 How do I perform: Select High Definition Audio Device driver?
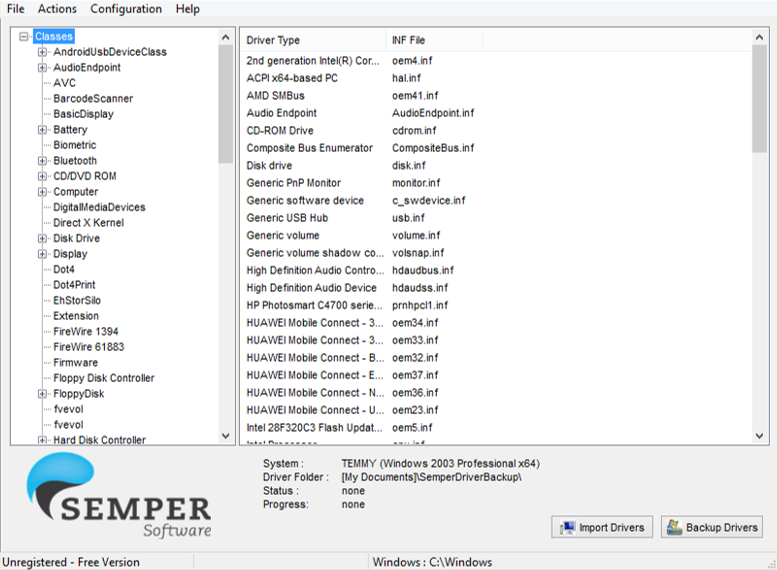point(312,288)
